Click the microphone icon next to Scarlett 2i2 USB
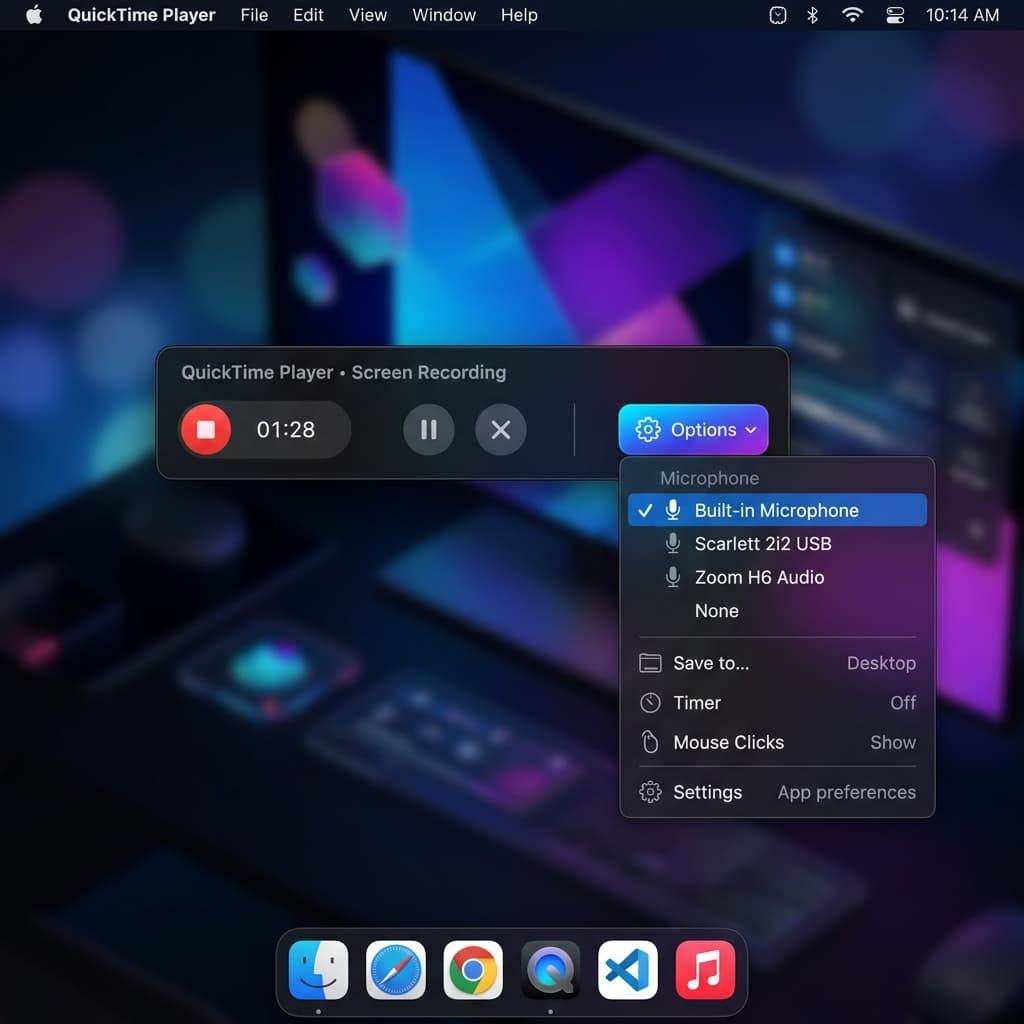 [x=670, y=544]
